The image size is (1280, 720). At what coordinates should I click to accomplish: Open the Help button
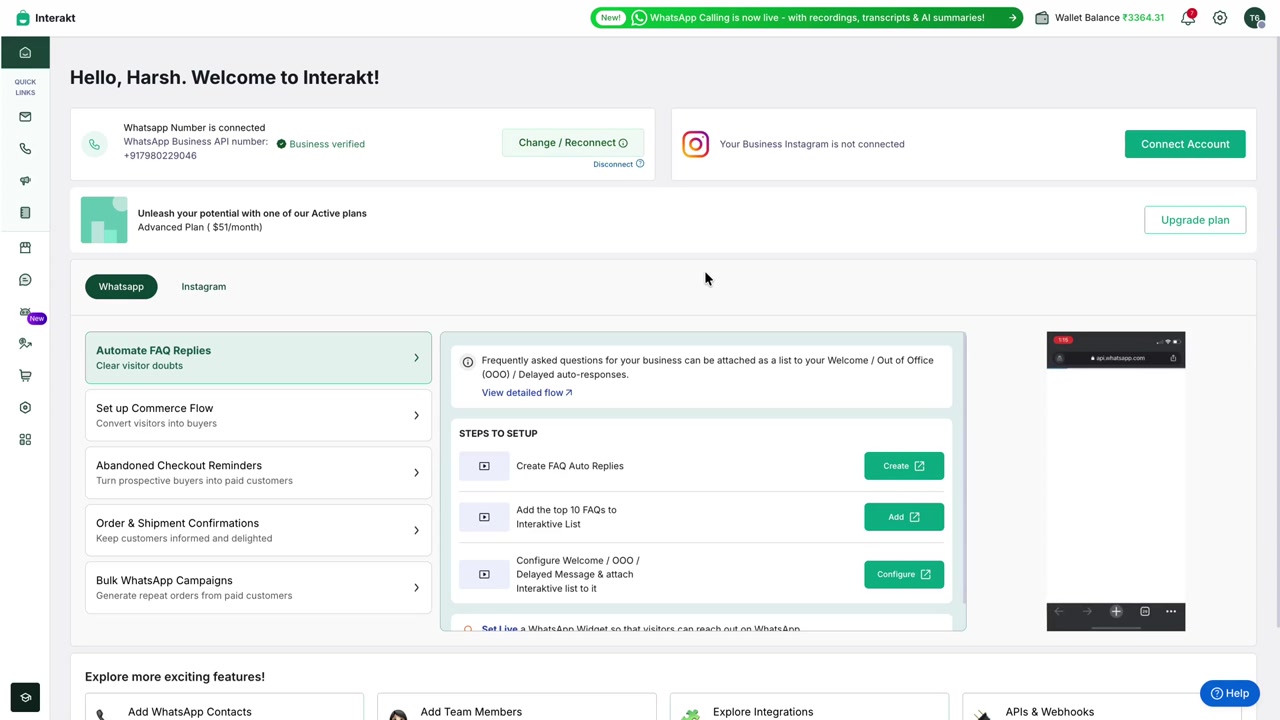click(x=1229, y=693)
